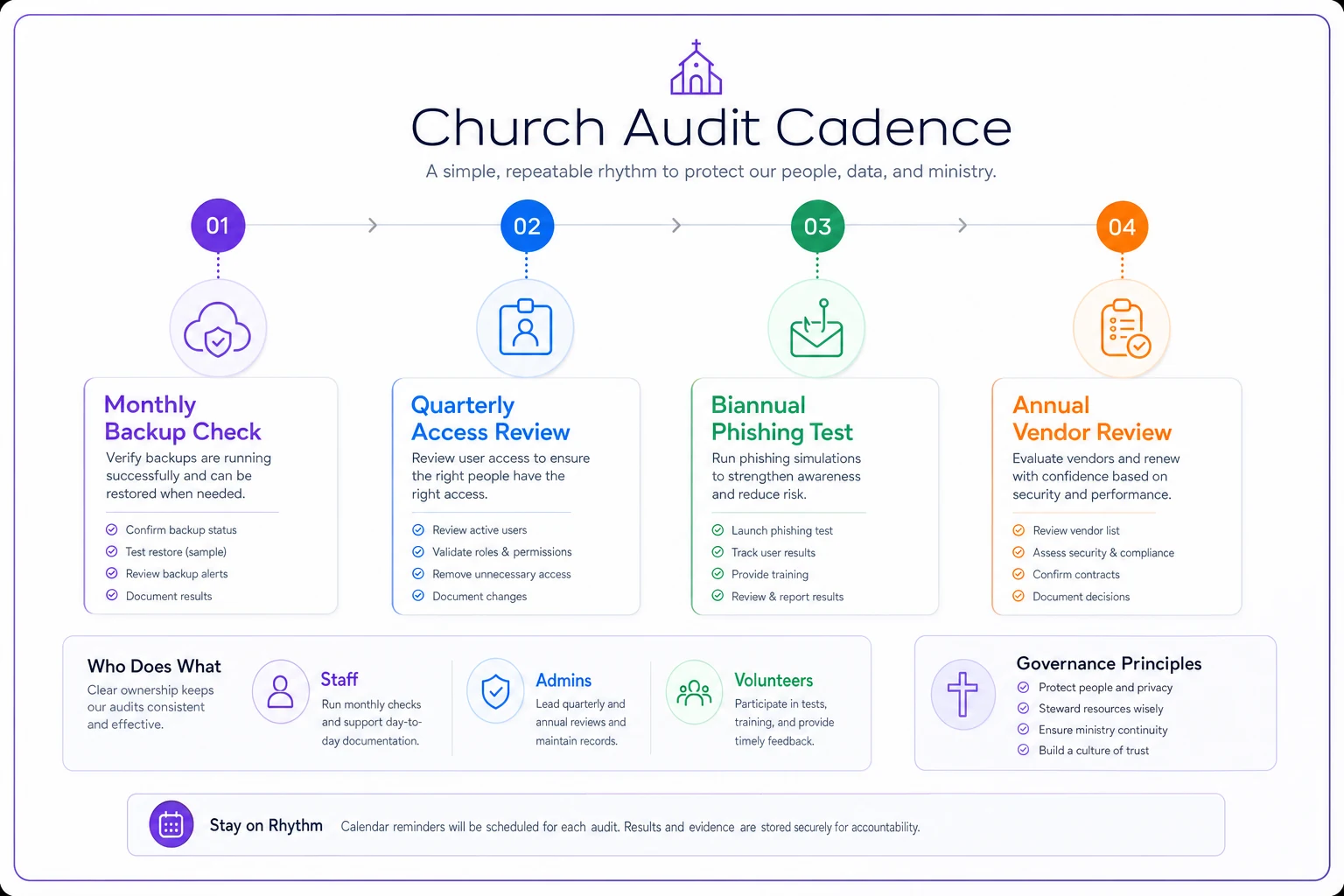Click the blue step 02 circle
The height and width of the screenshot is (896, 1344).
pyautogui.click(x=527, y=226)
